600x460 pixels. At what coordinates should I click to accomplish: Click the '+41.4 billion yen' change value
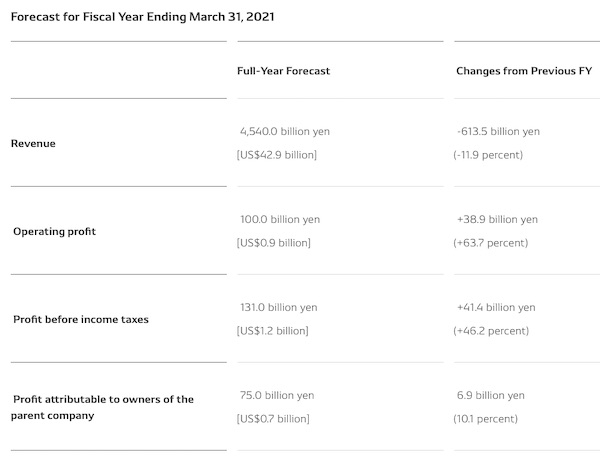tap(495, 307)
